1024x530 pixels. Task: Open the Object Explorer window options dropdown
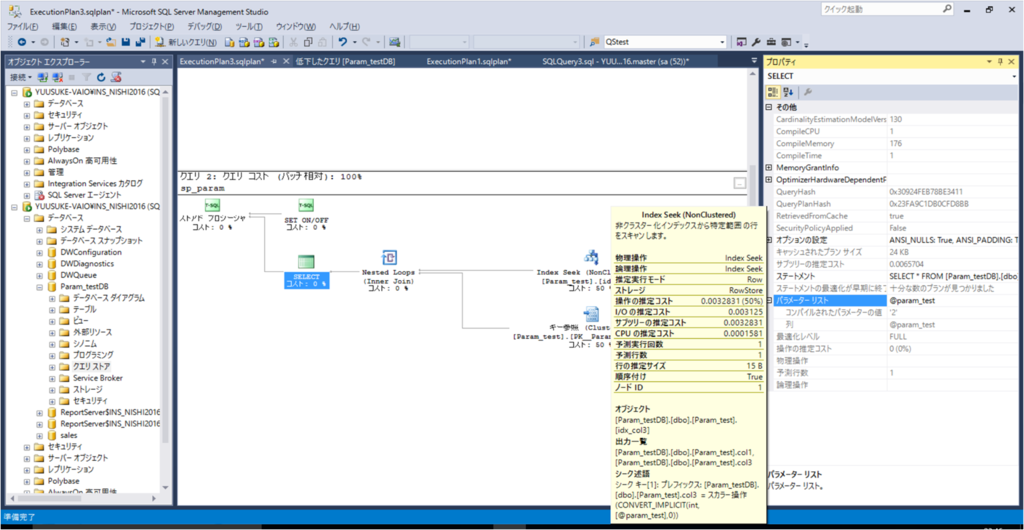point(143,61)
